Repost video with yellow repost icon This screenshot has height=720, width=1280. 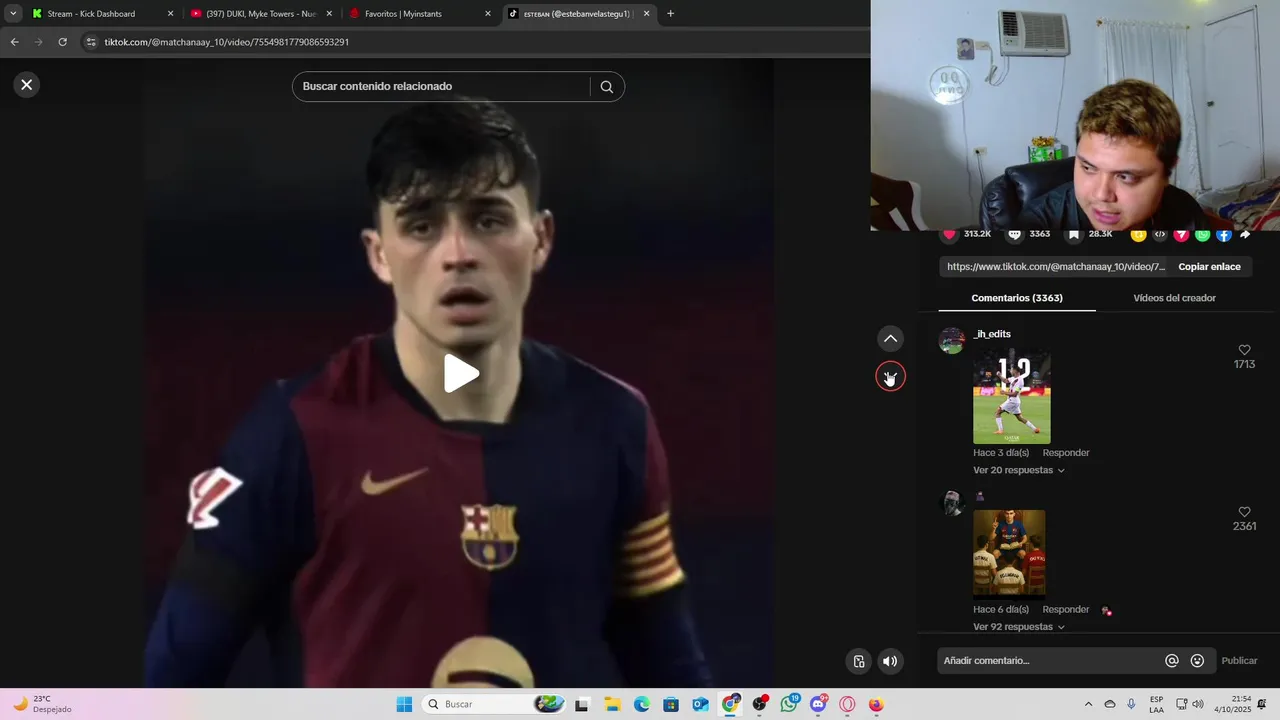pyautogui.click(x=1138, y=235)
